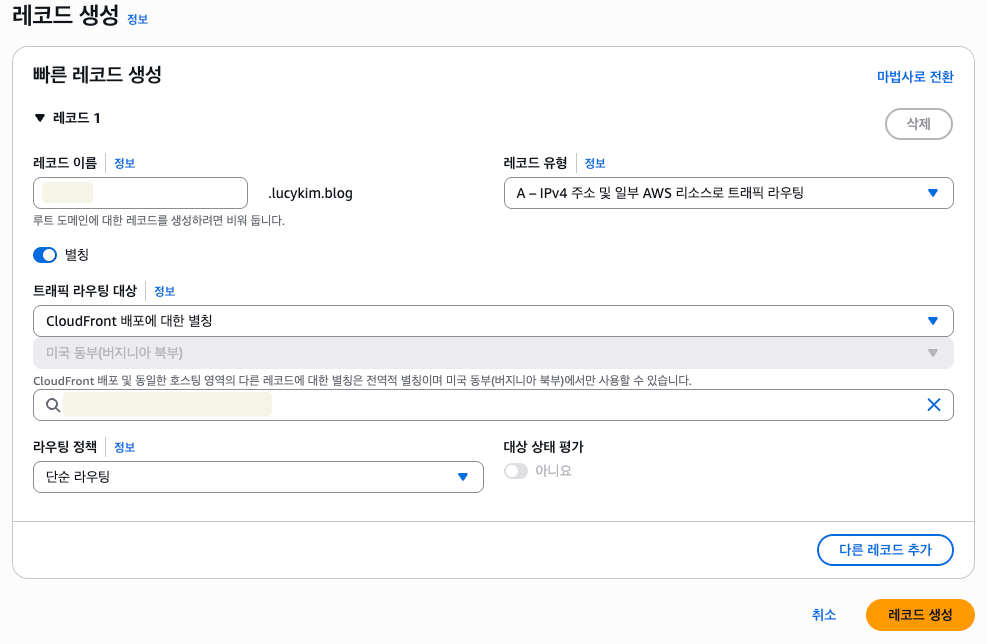The width and height of the screenshot is (987, 644).
Task: Open the 단순 라우팅 policy dropdown
Action: point(258,477)
